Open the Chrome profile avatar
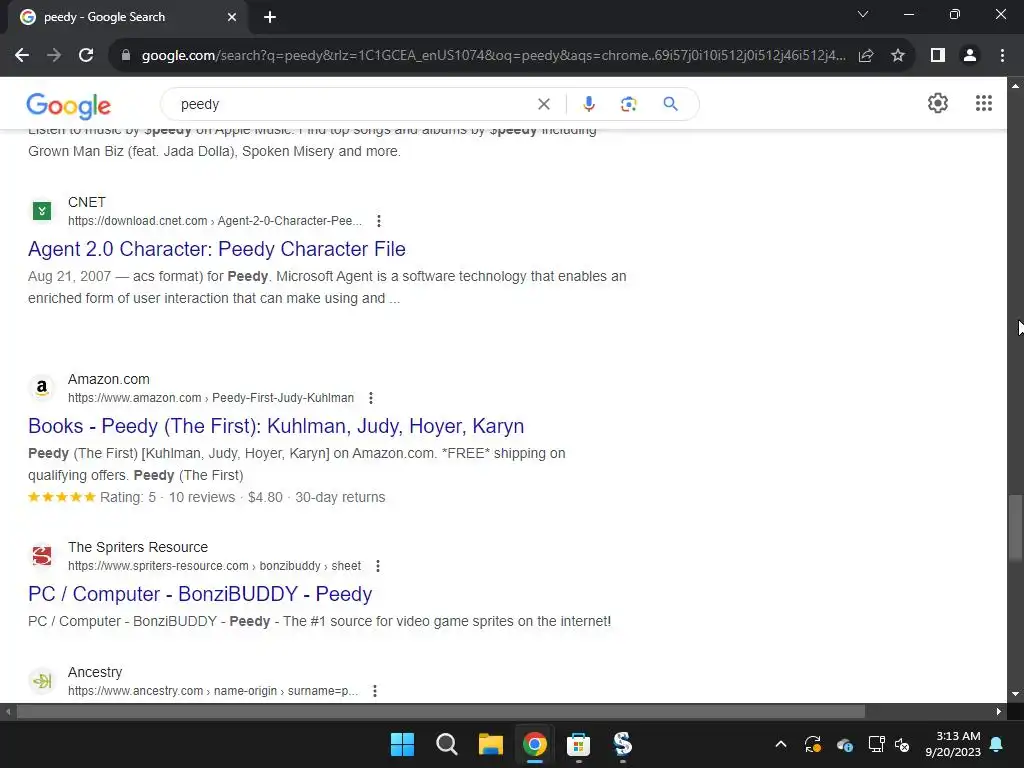1024x768 pixels. (970, 56)
